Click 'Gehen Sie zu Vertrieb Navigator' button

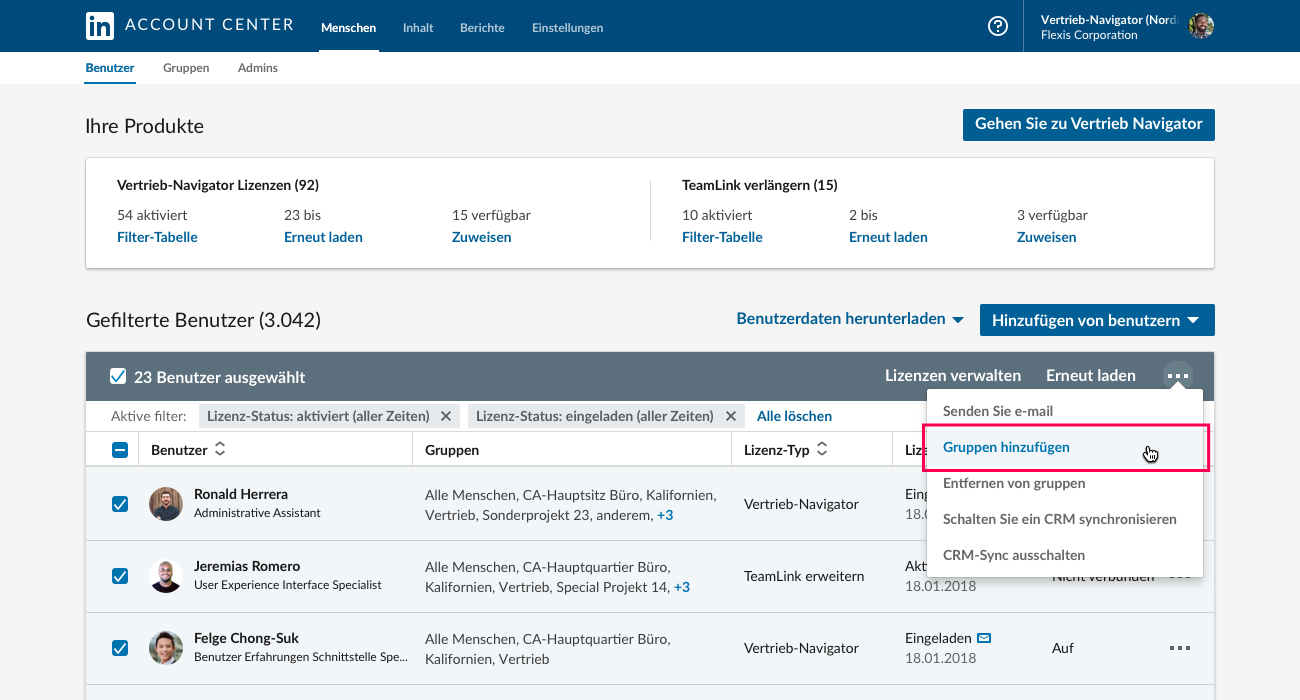coord(1088,124)
